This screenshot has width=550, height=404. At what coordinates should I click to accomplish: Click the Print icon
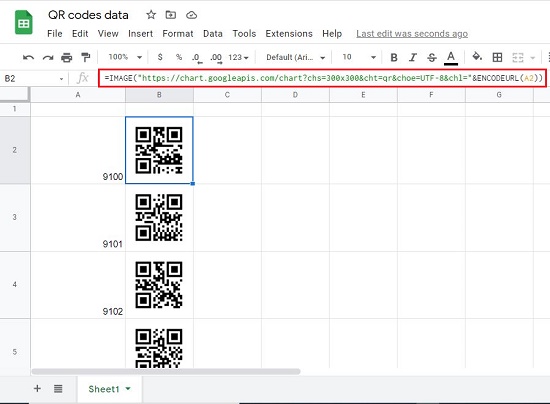[67, 57]
